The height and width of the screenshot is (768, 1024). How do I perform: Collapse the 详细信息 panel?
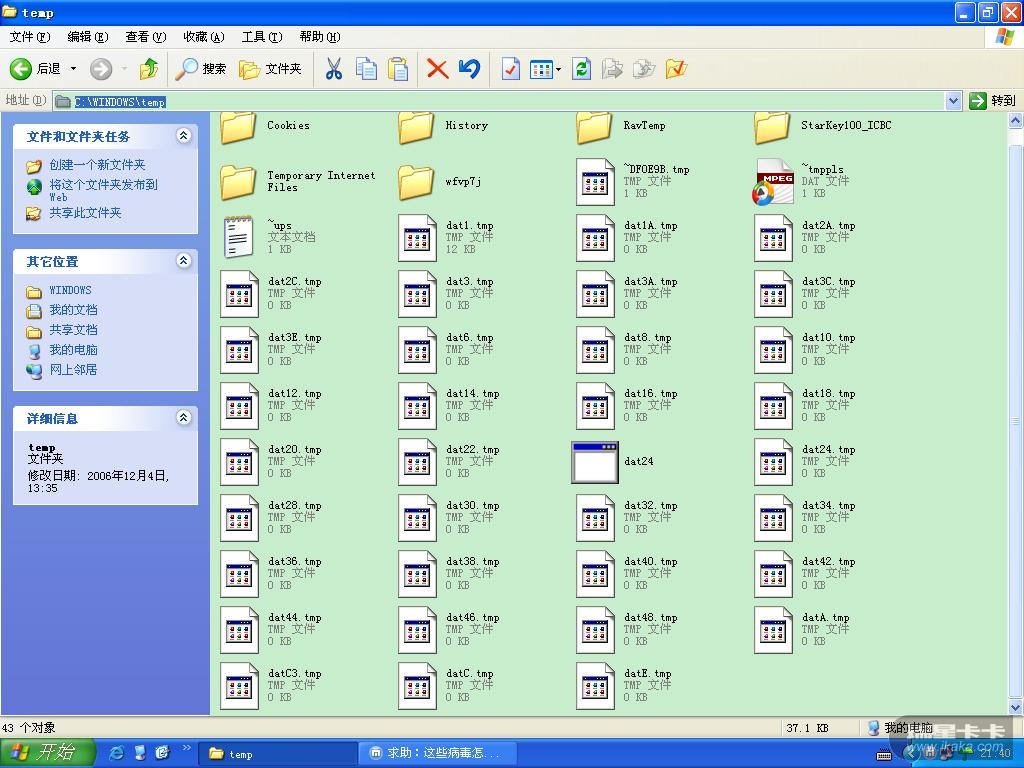point(183,418)
